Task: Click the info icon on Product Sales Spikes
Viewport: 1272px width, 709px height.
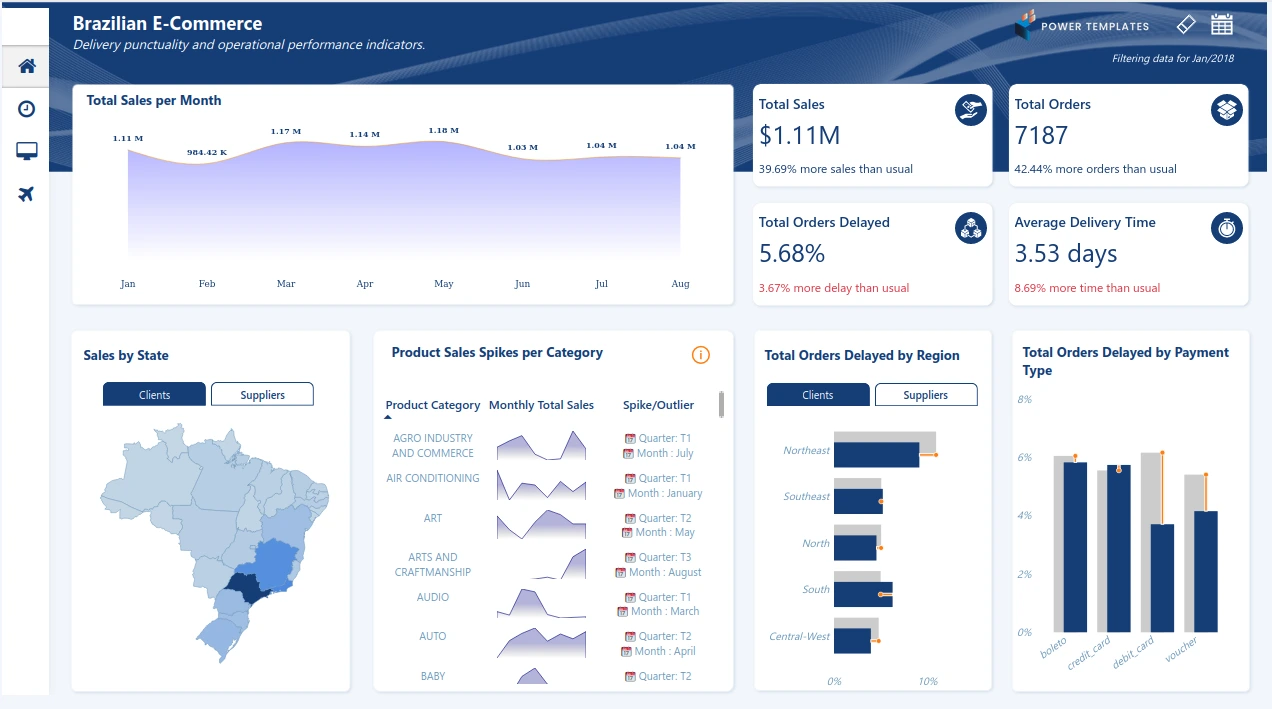Action: (x=700, y=354)
